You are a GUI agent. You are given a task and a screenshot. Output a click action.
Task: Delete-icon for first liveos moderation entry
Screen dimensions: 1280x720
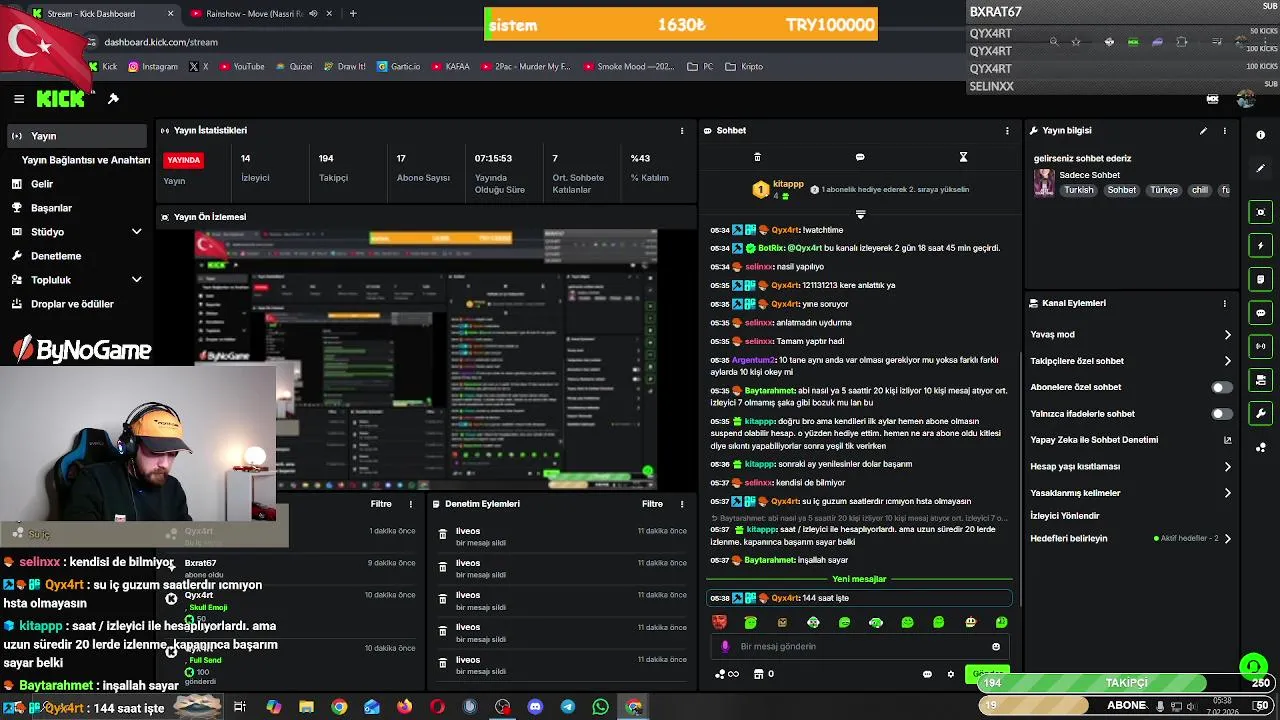[442, 536]
